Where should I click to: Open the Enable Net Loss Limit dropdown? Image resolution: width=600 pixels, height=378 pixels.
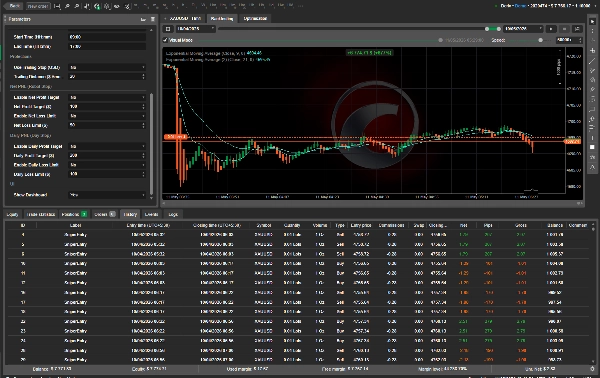pos(107,116)
